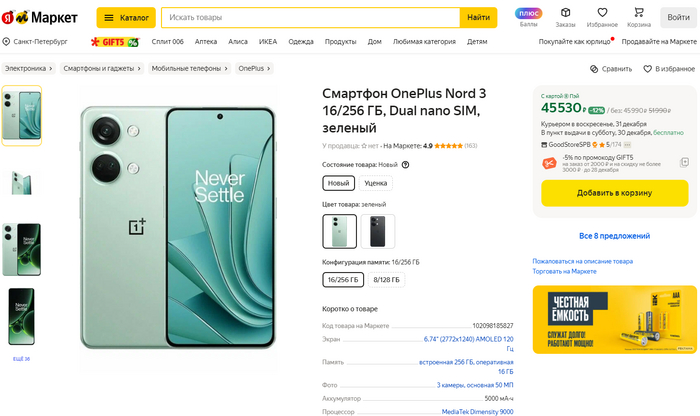Open Все 8 предложений link
This screenshot has width=700, height=416.
[614, 236]
